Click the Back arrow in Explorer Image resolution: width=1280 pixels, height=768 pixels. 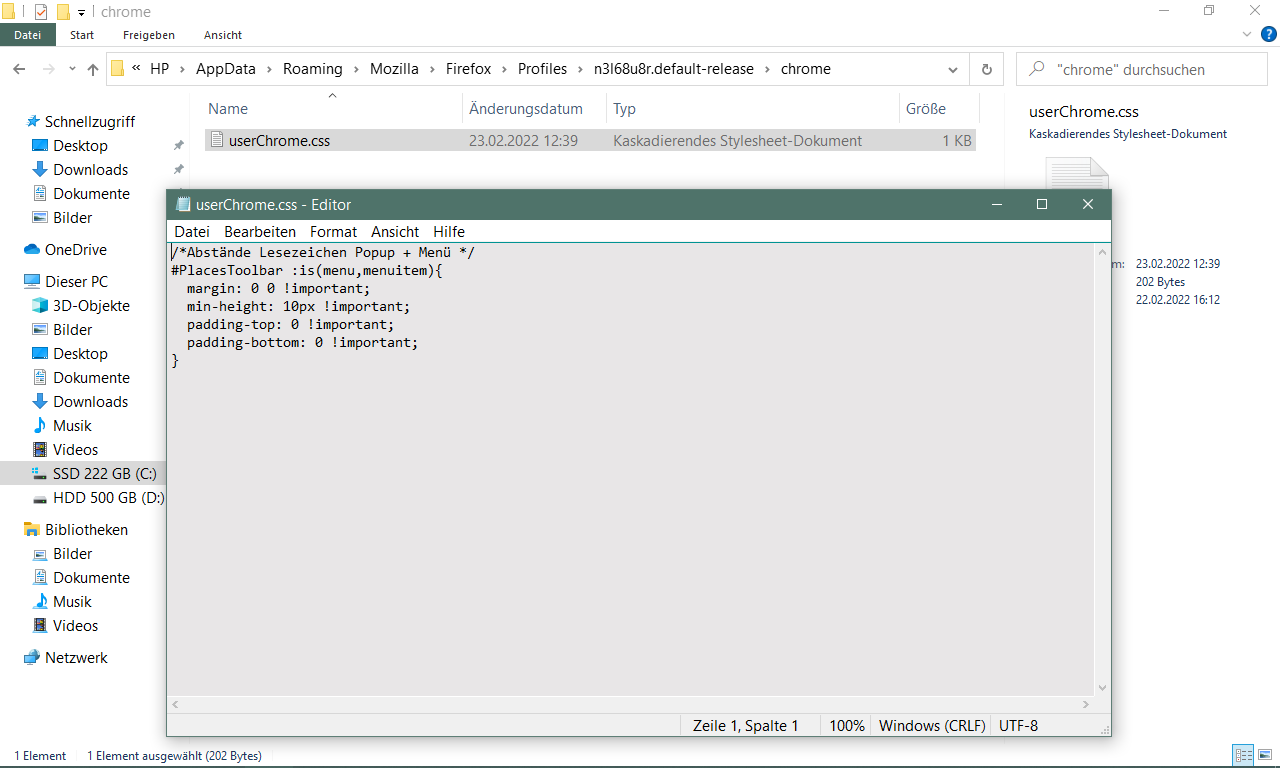pyautogui.click(x=20, y=69)
